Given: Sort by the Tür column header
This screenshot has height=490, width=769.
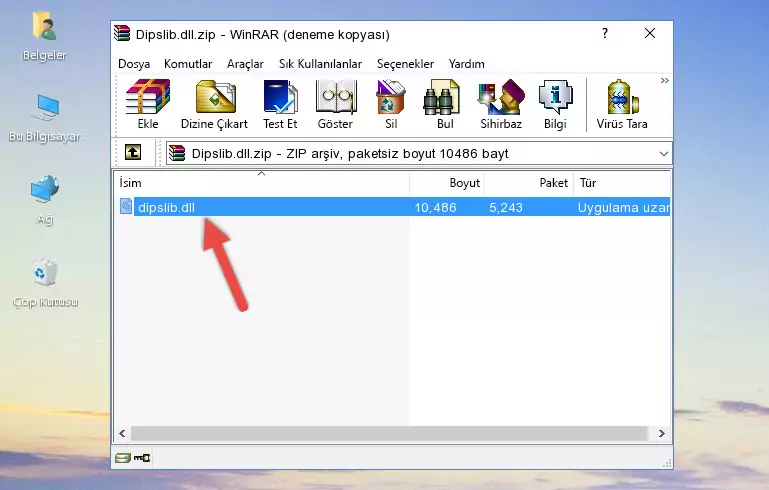Looking at the screenshot, I should tap(622, 183).
